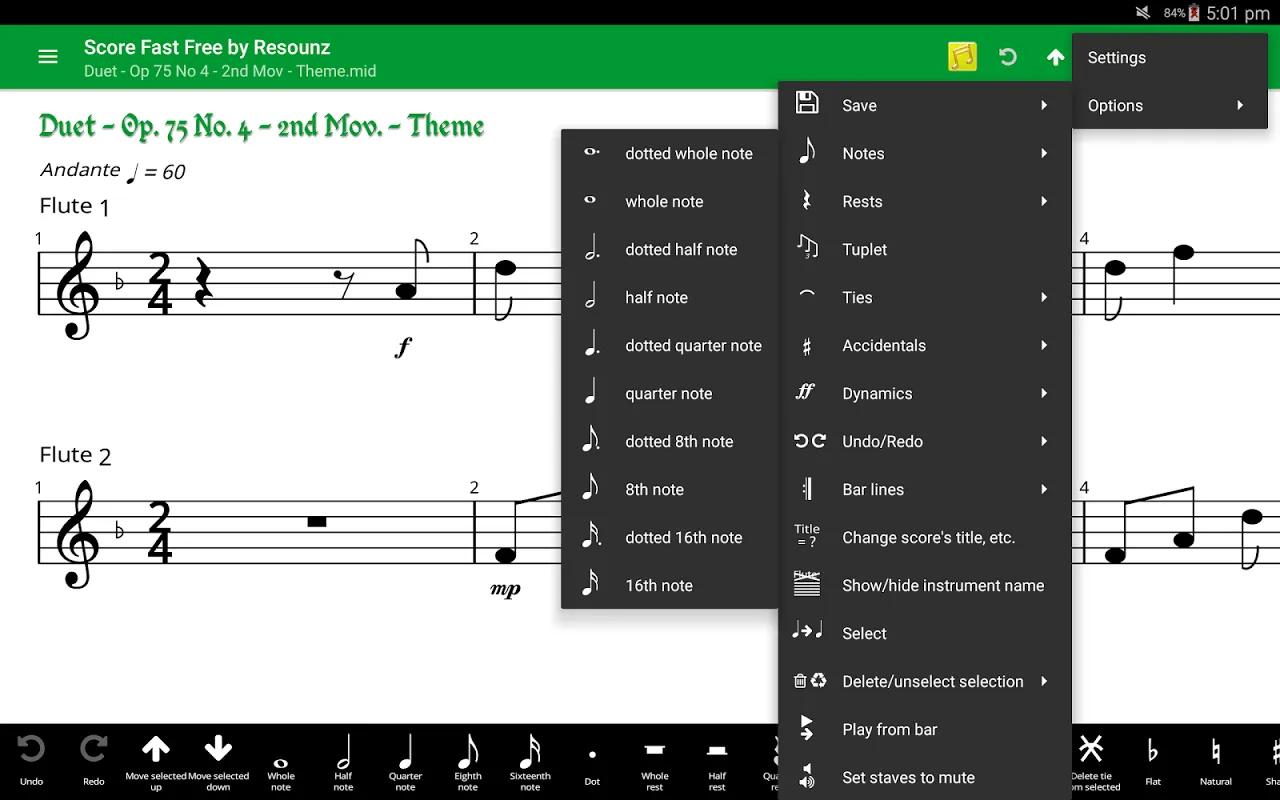Click the score title Duet Op. 75 No. 4

coord(262,127)
